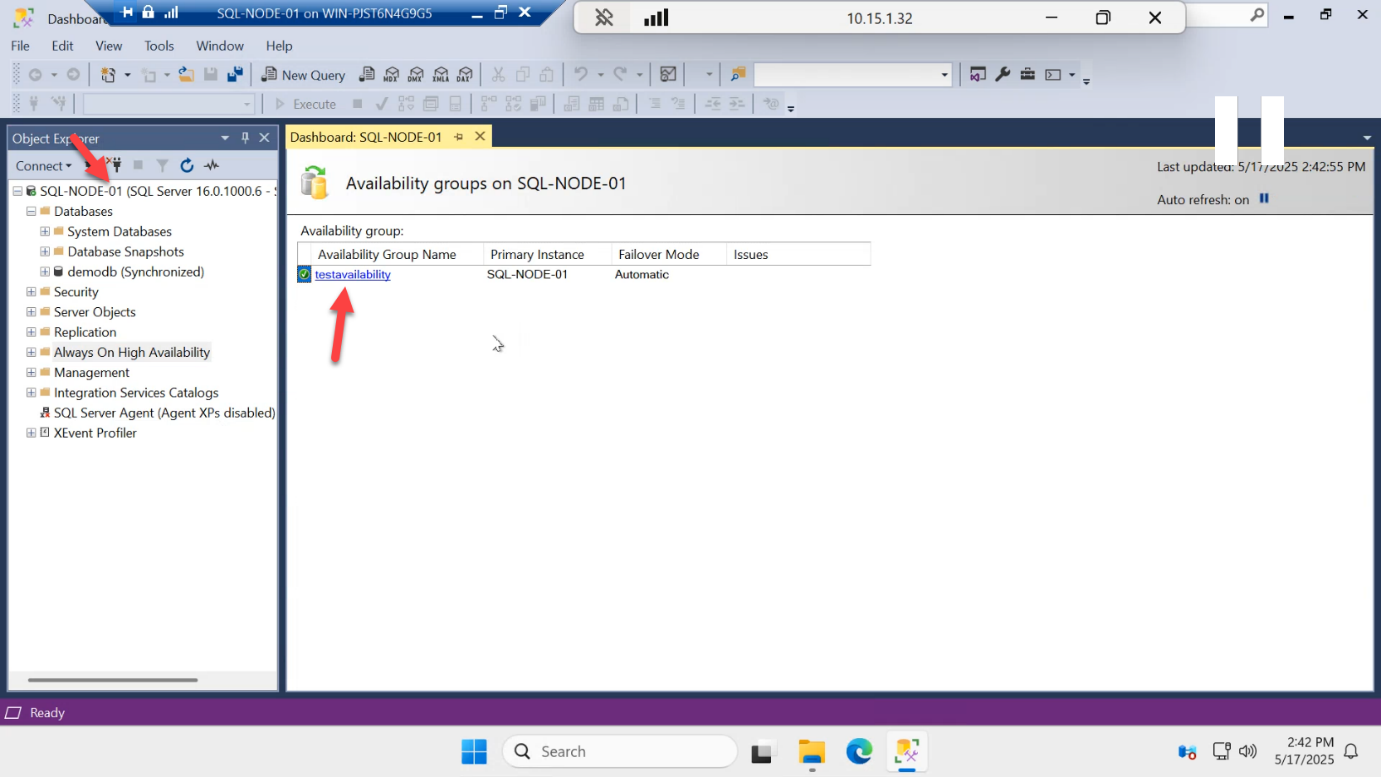This screenshot has height=777, width=1381.
Task: Expand Always On High Availability folder
Action: [x=31, y=352]
